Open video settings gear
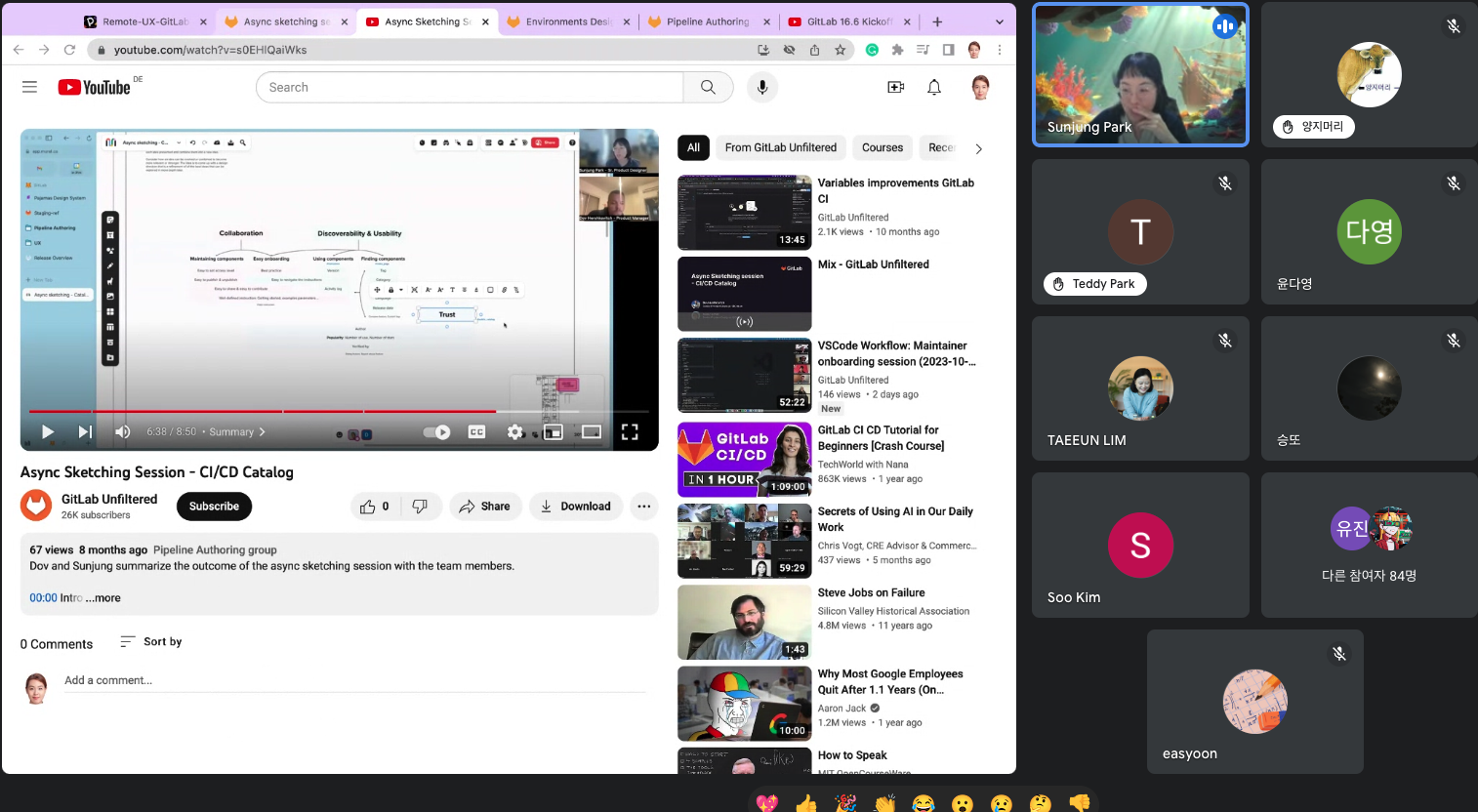The height and width of the screenshot is (812, 1478). [x=514, y=431]
